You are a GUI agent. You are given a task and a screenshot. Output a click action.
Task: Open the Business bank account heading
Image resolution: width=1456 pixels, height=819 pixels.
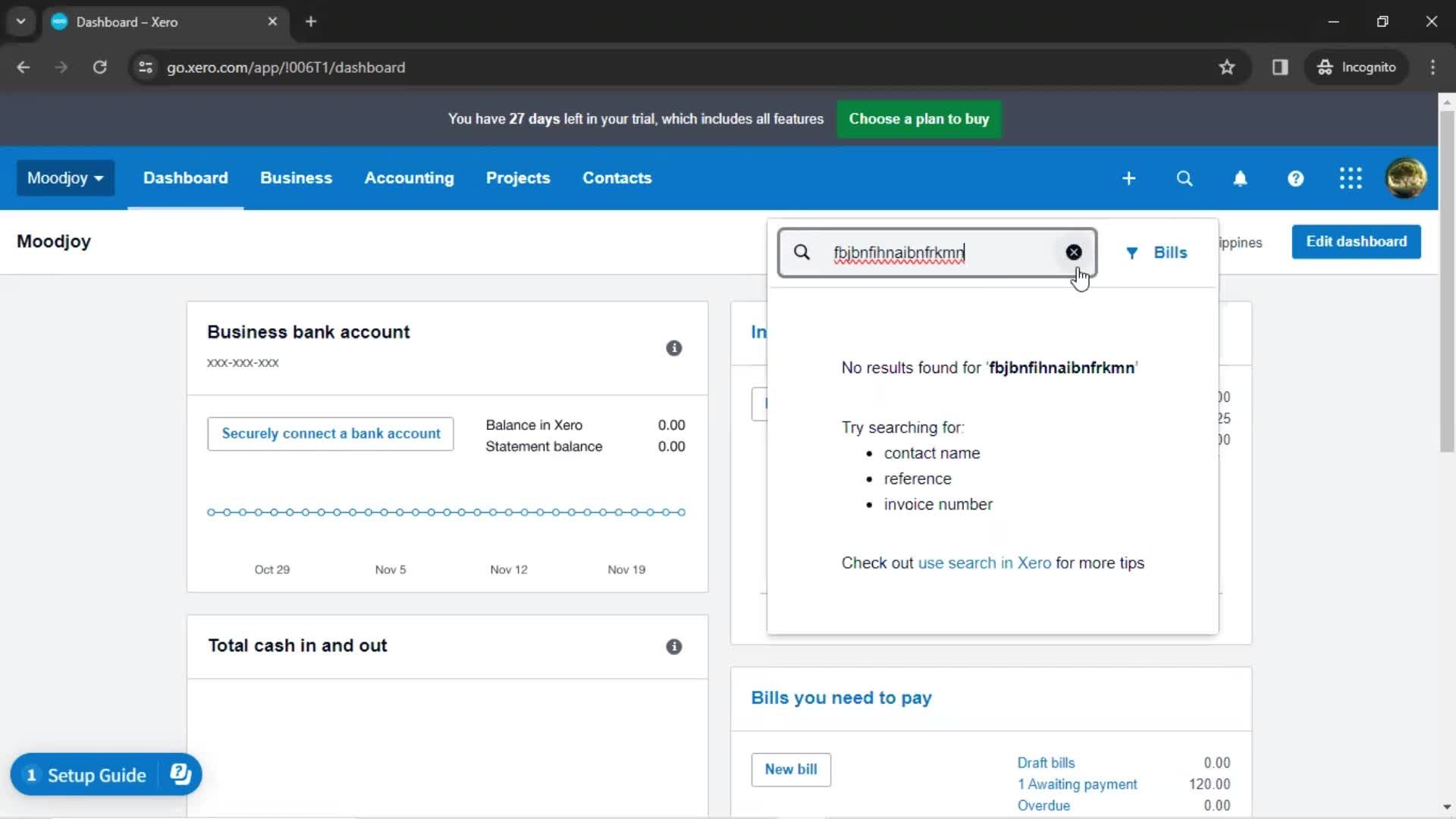pos(308,332)
